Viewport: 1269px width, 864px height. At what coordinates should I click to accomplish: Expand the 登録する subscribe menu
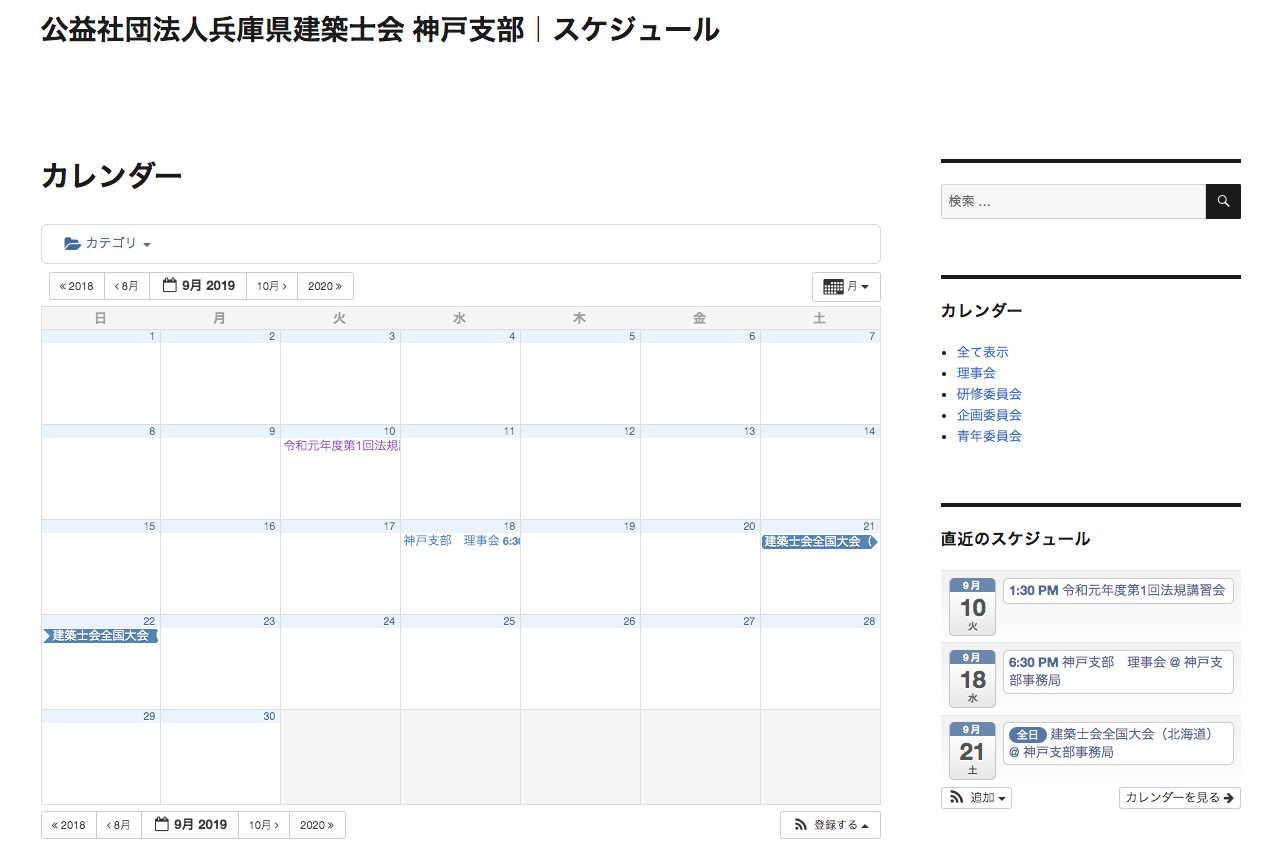830,825
